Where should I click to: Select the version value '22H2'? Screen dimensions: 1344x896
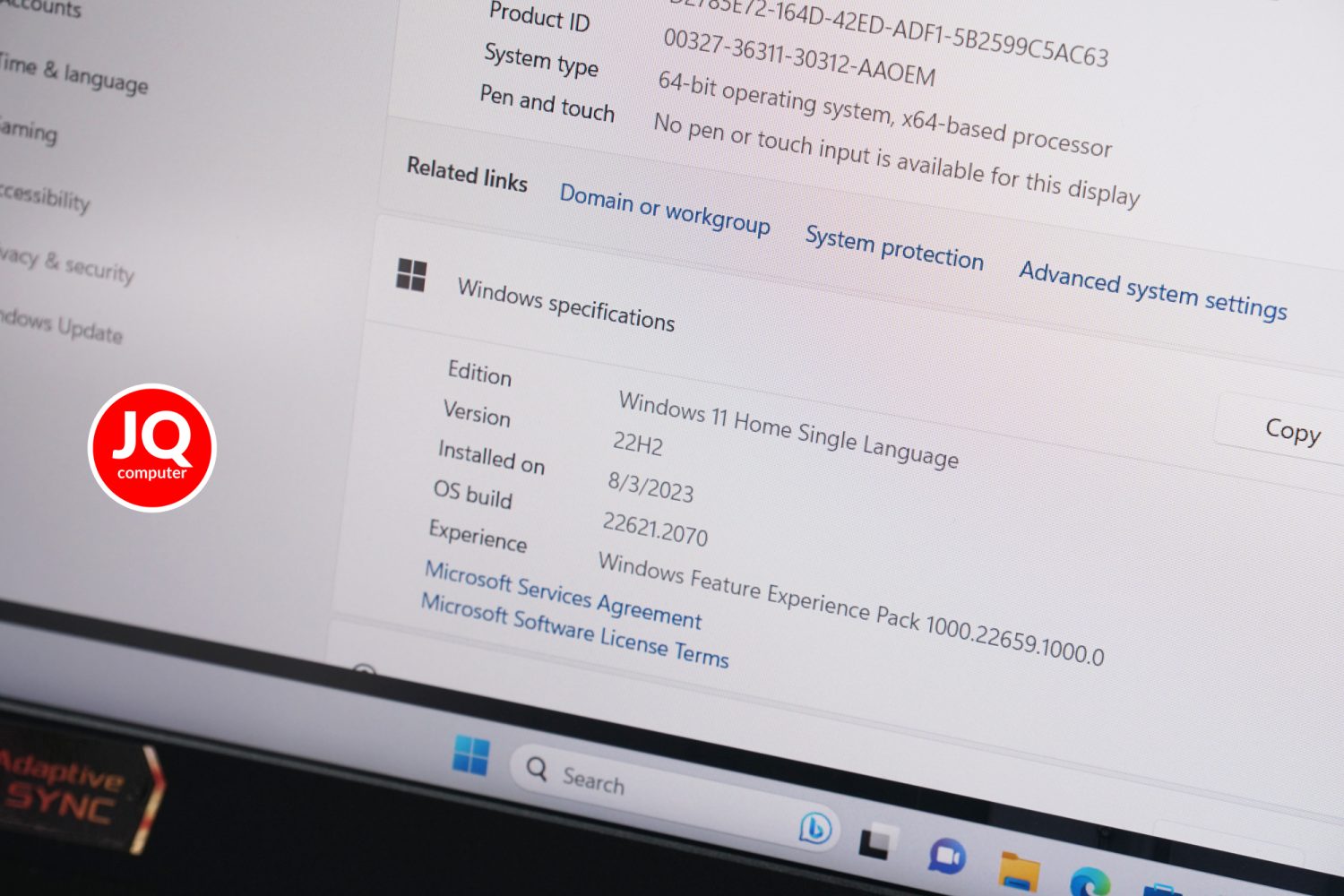(638, 443)
